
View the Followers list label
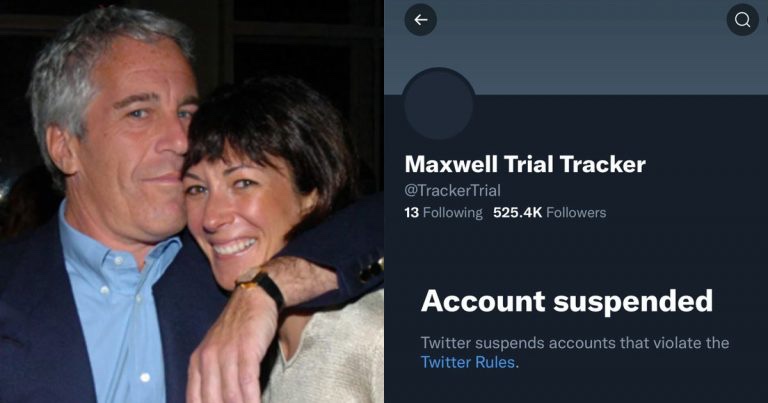pos(575,212)
